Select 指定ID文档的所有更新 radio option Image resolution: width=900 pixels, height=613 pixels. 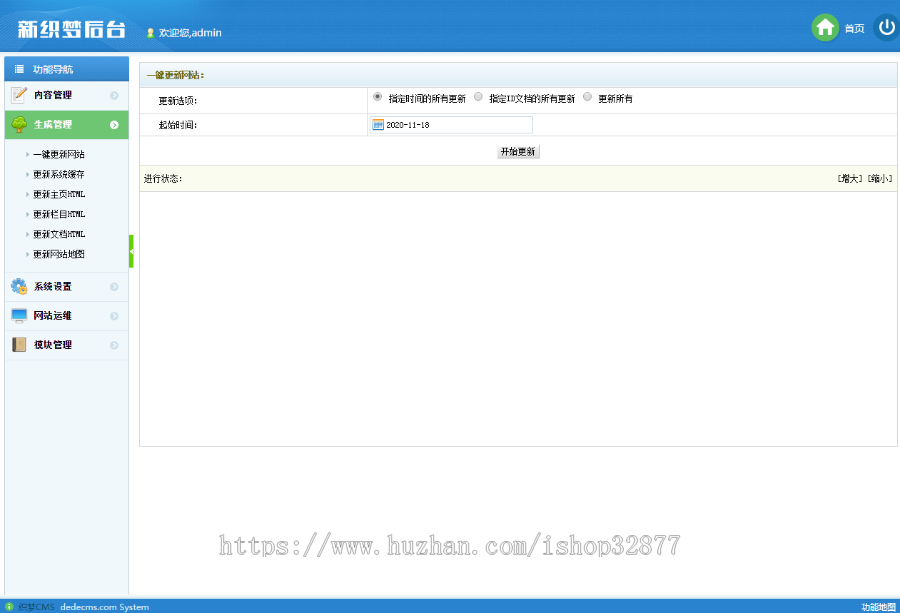click(478, 97)
